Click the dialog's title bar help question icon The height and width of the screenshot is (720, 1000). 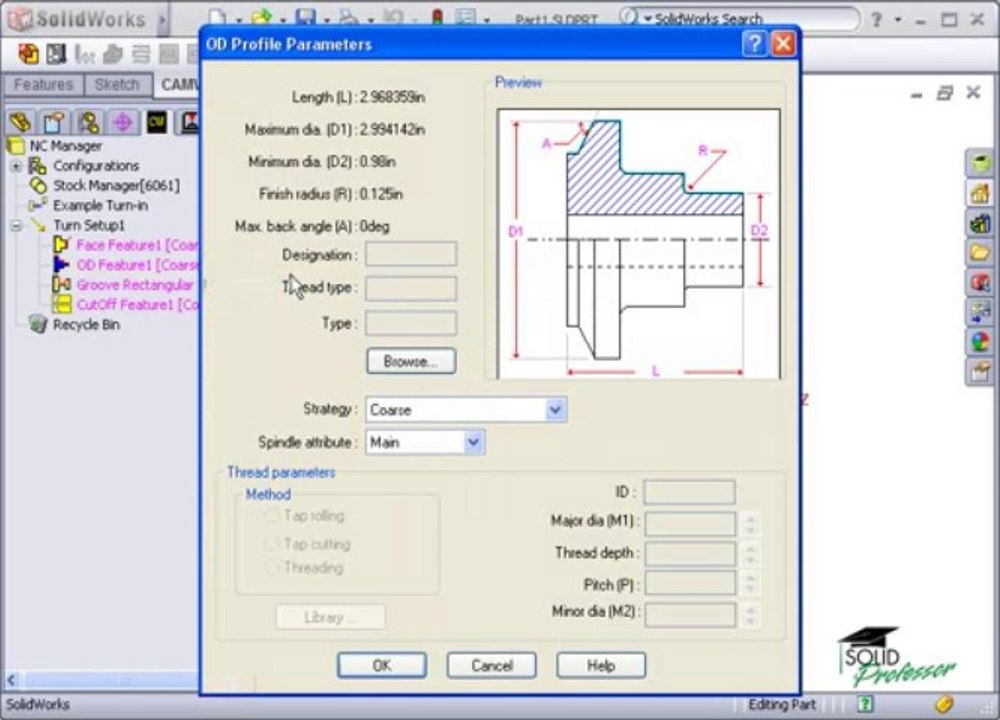(754, 44)
